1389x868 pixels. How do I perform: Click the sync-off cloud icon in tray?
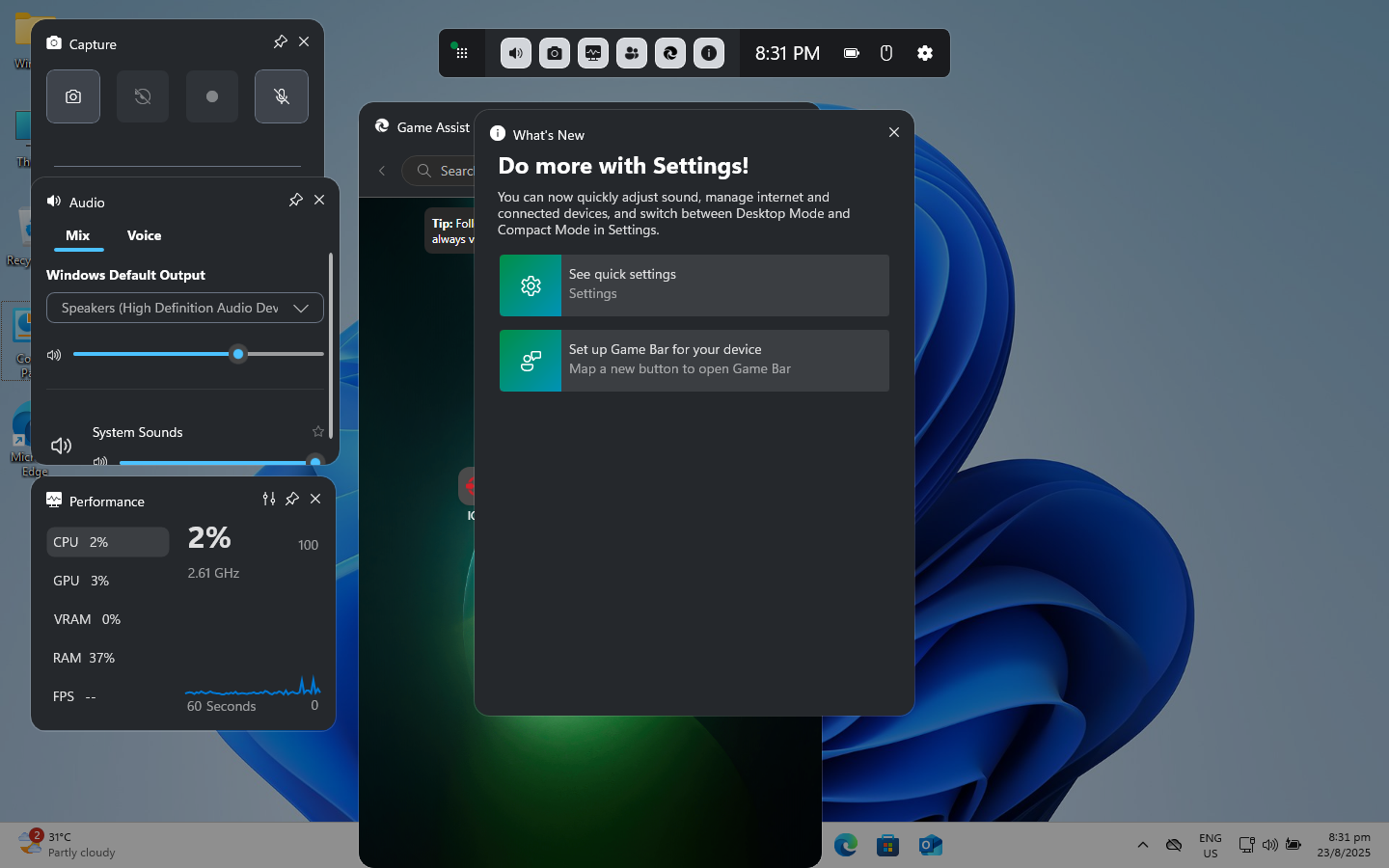point(1174,845)
